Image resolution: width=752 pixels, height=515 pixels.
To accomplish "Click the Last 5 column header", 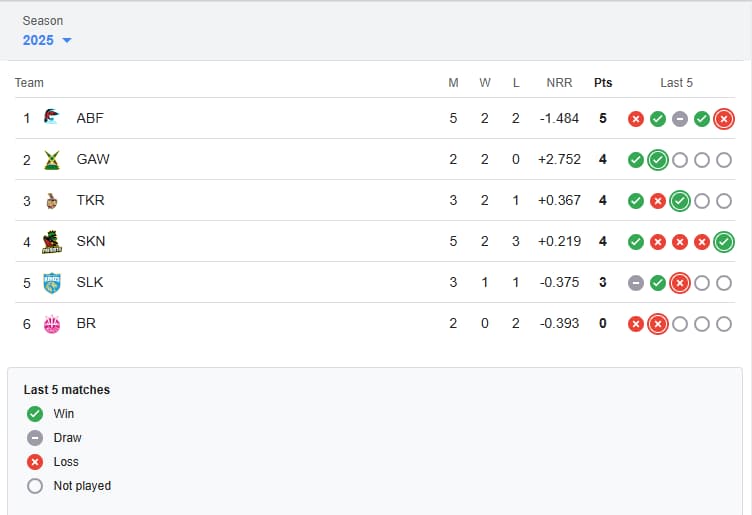I will coord(676,82).
